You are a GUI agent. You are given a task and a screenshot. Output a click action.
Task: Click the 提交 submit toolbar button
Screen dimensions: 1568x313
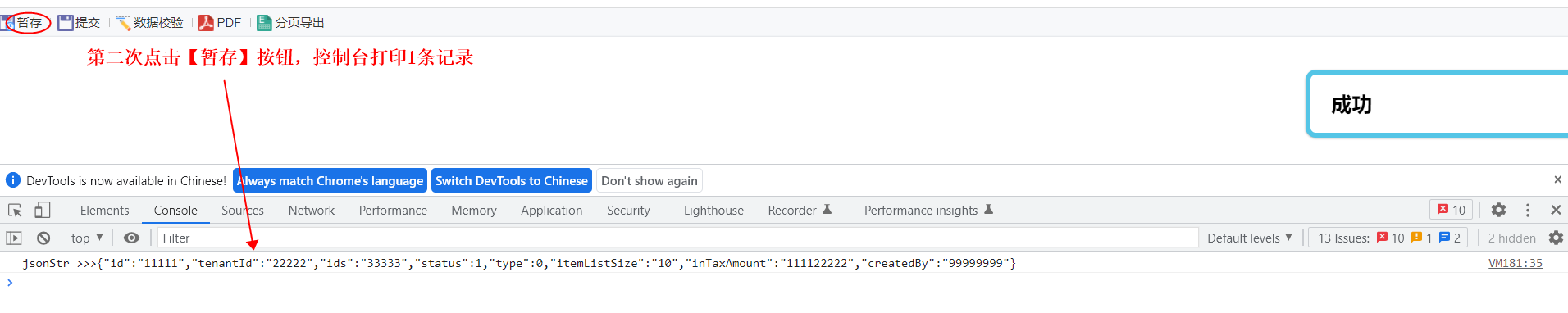coord(79,22)
